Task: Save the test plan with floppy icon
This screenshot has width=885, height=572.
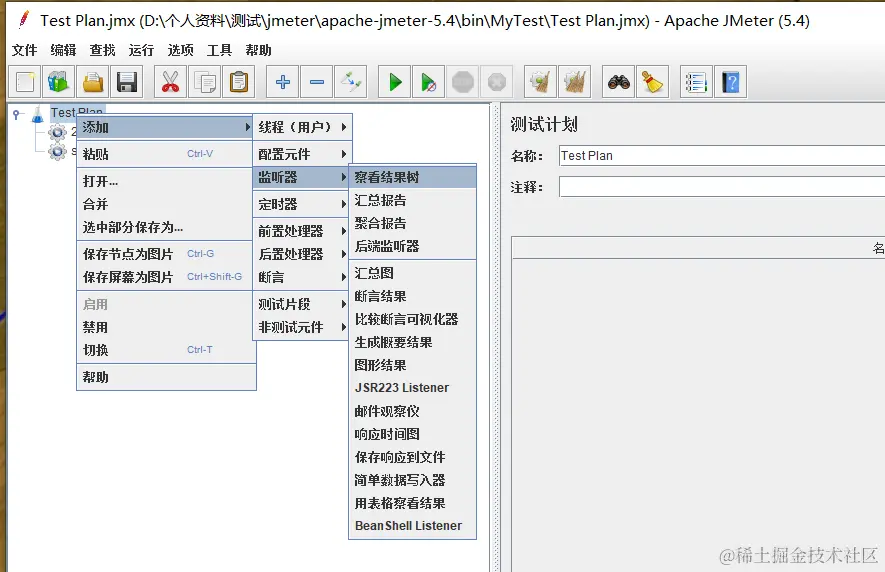Action: [x=127, y=82]
